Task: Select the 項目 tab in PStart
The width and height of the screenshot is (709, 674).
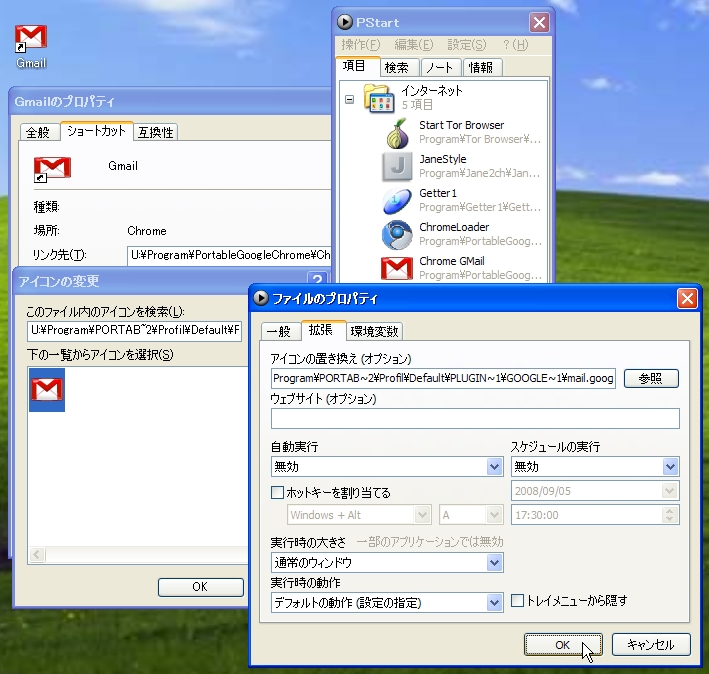Action: [x=357, y=66]
